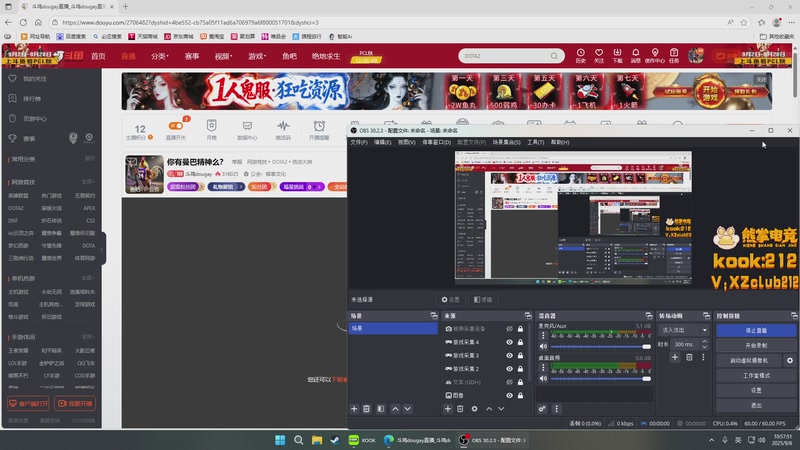800x450 pixels.
Task: Open 桌面音频 channel options menu
Action: pyautogui.click(x=543, y=367)
